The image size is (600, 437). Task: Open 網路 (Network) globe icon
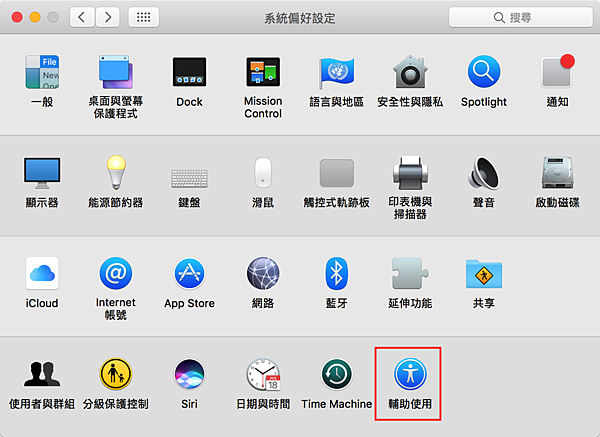pyautogui.click(x=263, y=273)
